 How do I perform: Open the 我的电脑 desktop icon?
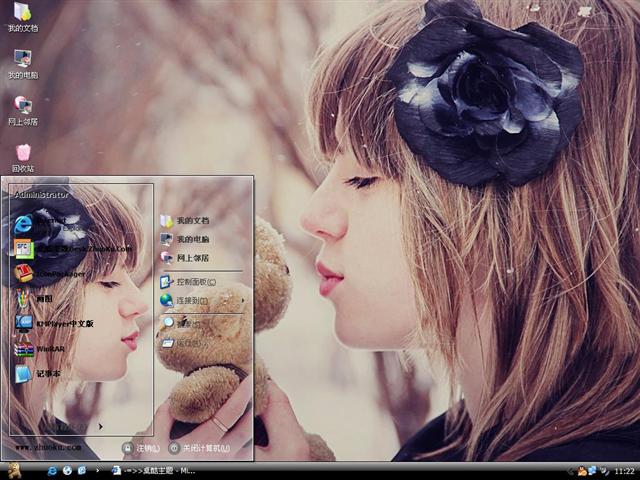click(23, 64)
